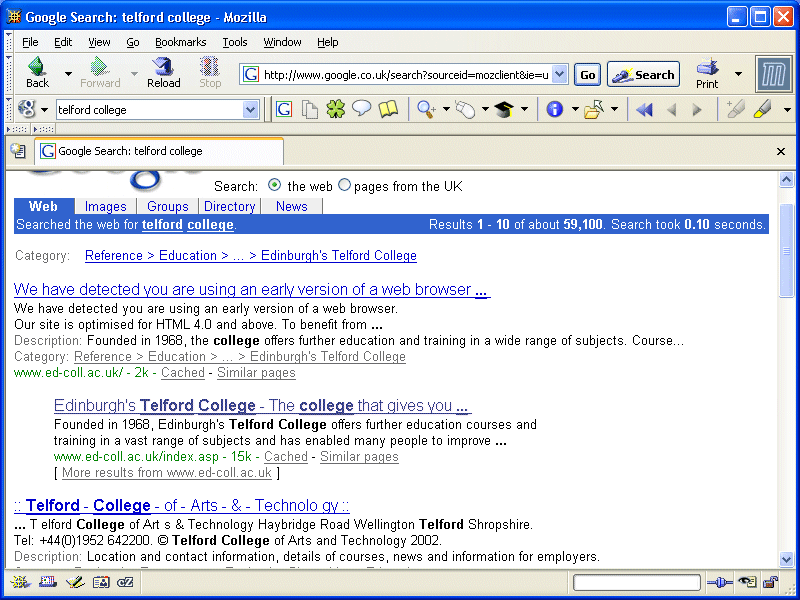Click the yellow open book icon
Viewport: 800px width, 600px height.
[x=388, y=109]
